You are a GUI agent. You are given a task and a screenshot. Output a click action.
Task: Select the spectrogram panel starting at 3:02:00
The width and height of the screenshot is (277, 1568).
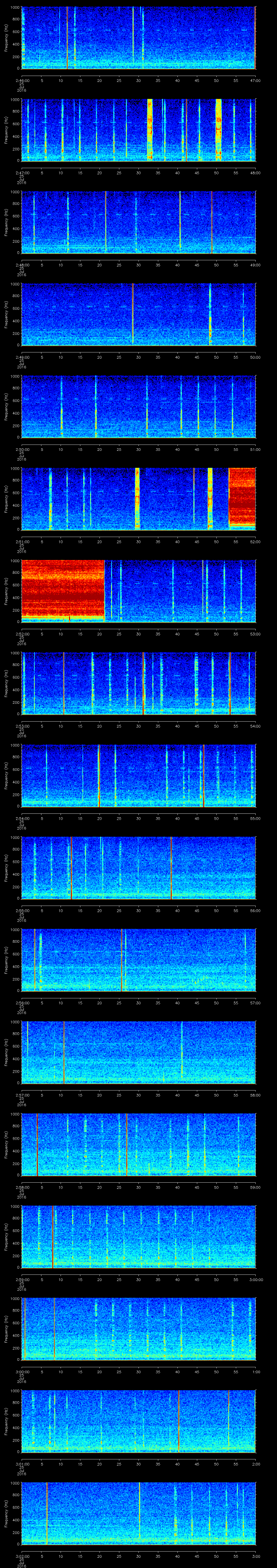(x=138, y=1513)
